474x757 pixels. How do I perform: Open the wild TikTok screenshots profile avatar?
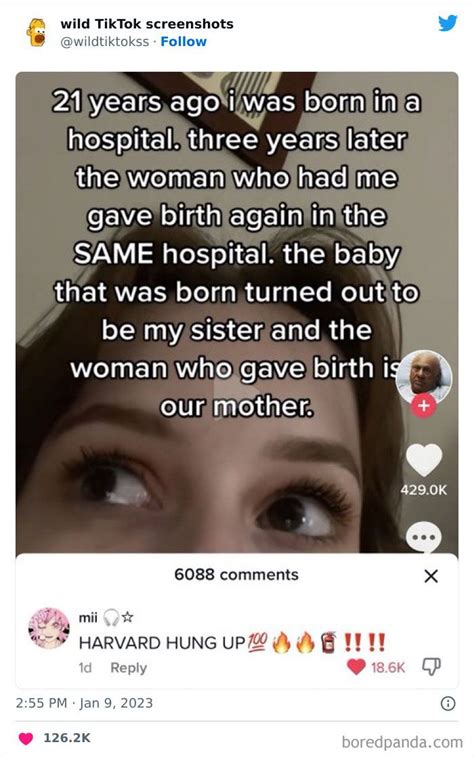click(x=37, y=32)
